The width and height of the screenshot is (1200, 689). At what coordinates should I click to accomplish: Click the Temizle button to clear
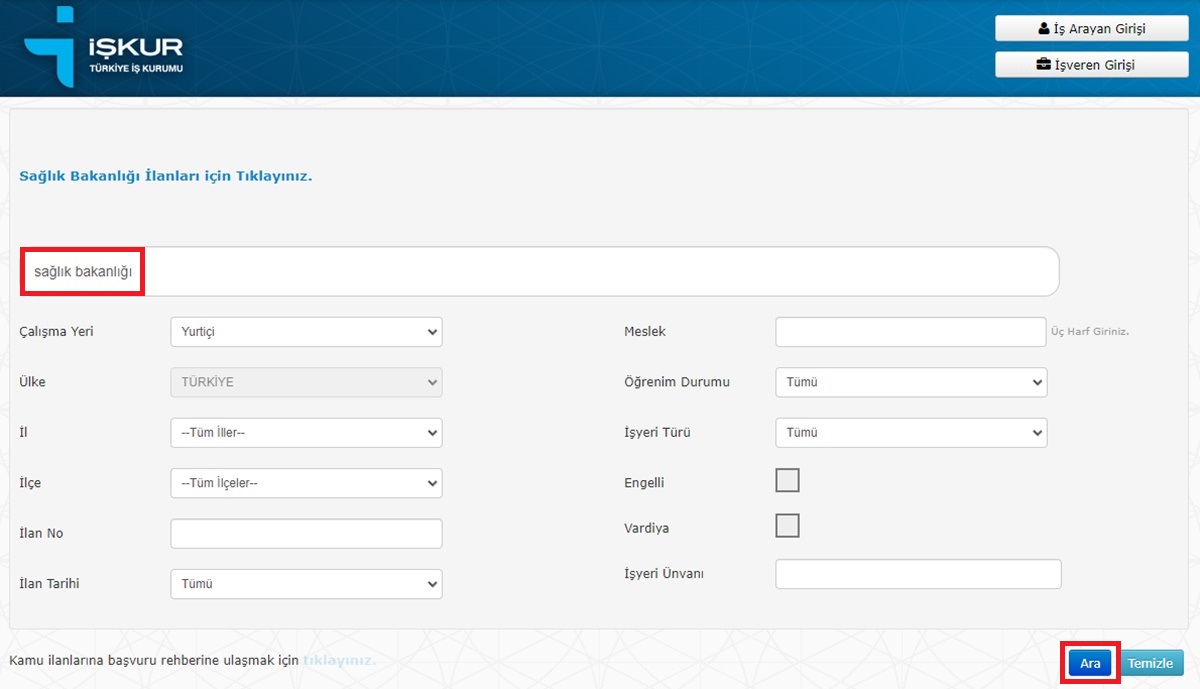(1150, 663)
